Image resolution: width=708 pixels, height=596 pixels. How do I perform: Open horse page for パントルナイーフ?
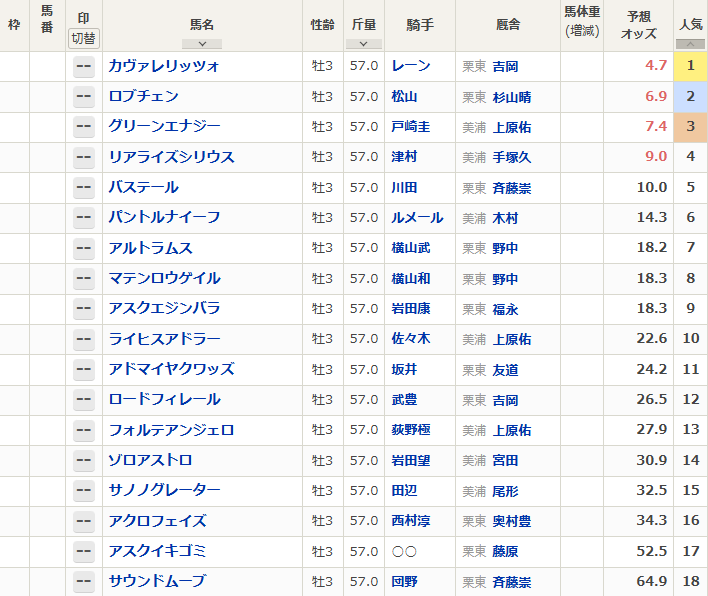pyautogui.click(x=164, y=218)
